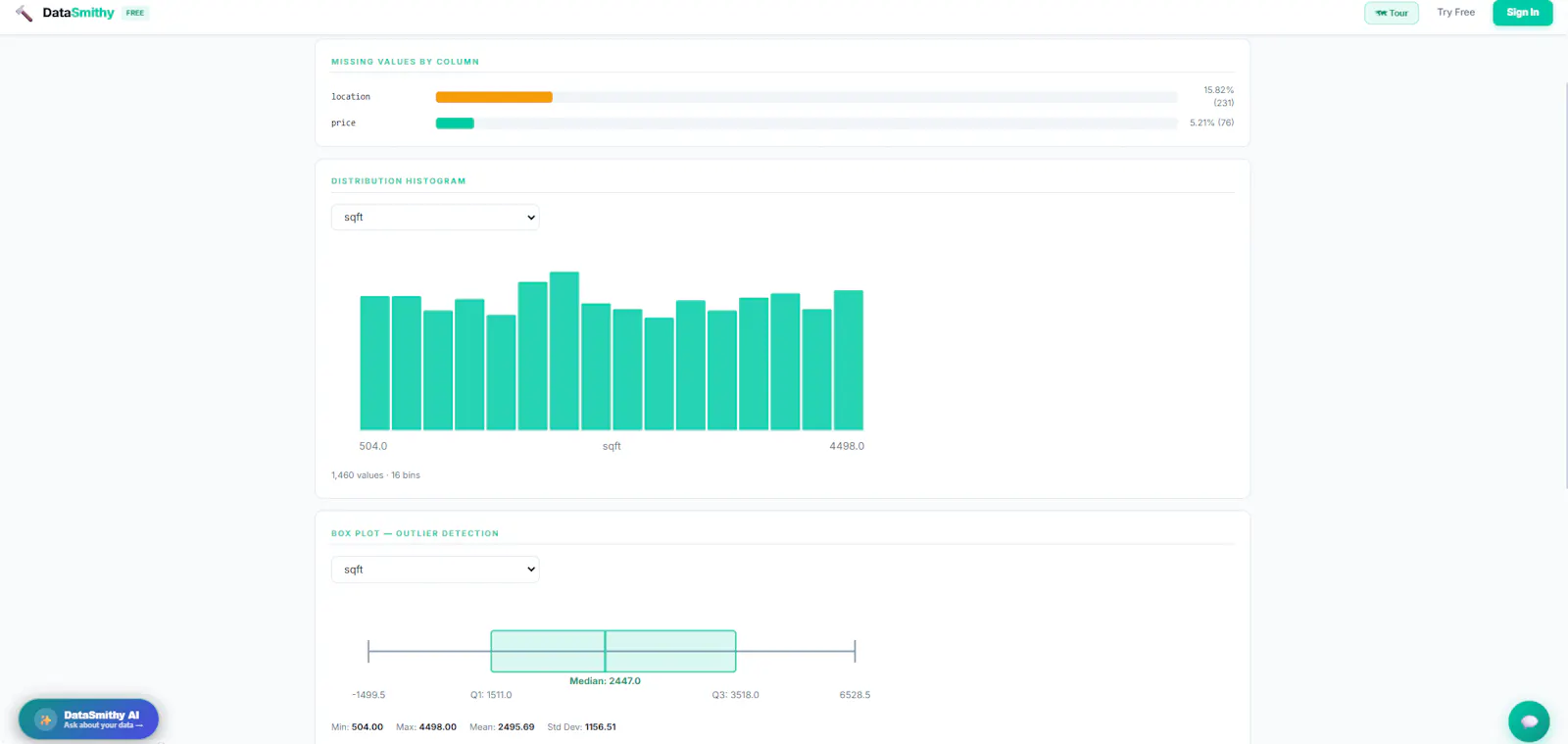The width and height of the screenshot is (1568, 744).
Task: Click the box plot interquartile box
Action: click(613, 651)
